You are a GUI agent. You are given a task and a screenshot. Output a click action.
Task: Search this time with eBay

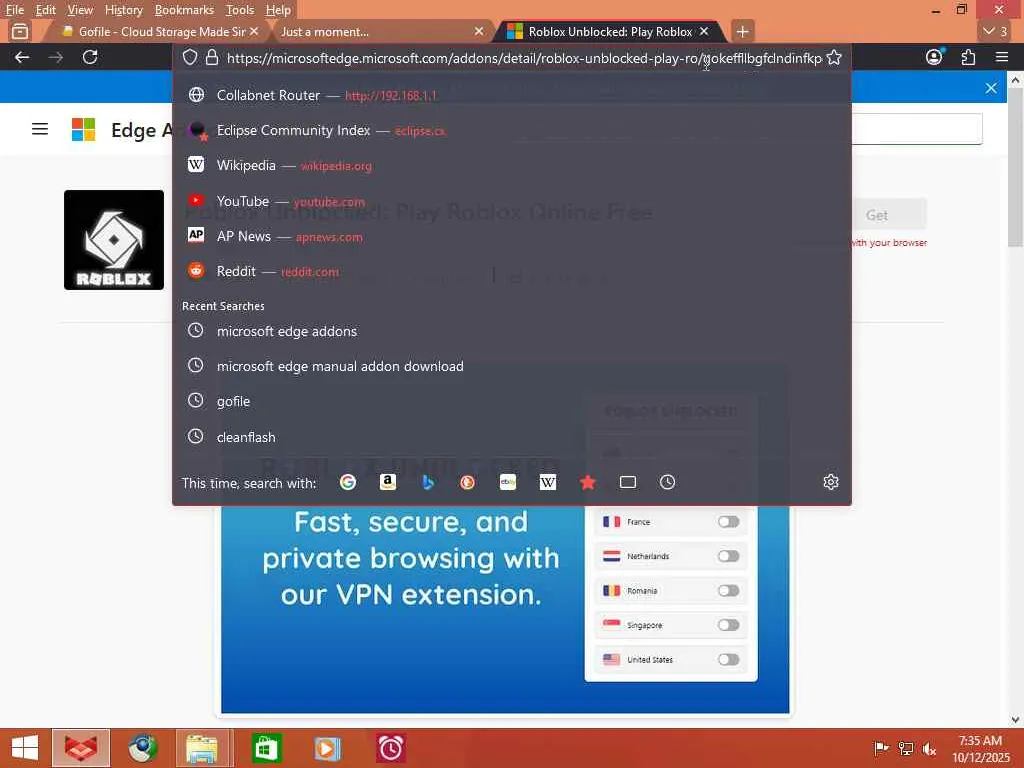(x=507, y=483)
